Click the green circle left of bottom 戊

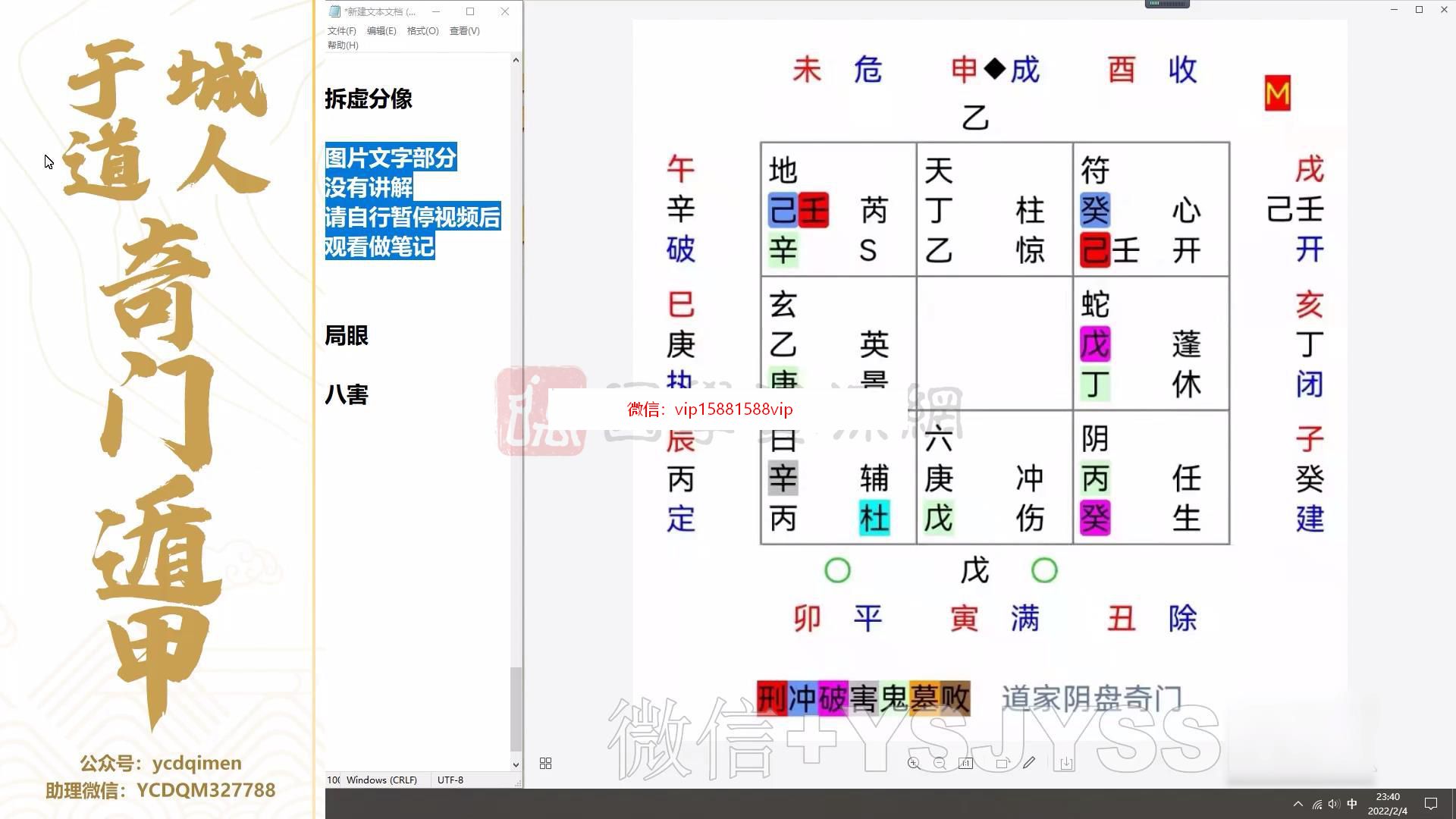[837, 570]
